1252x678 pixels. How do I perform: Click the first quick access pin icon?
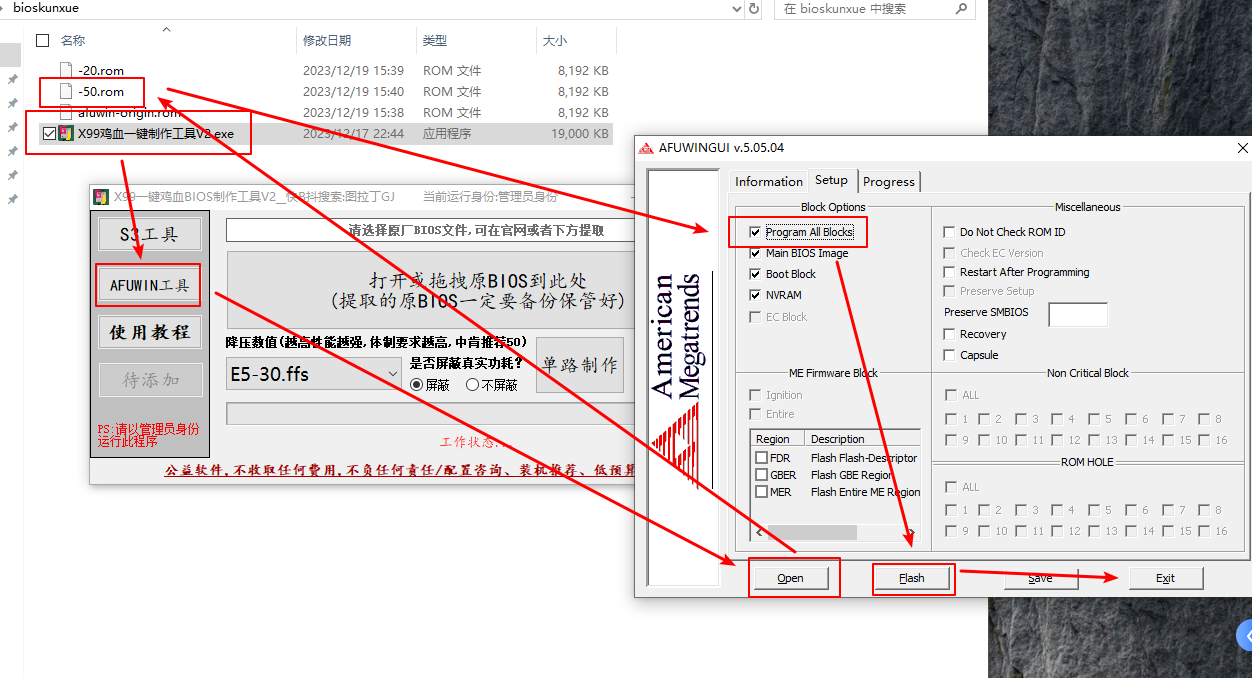pos(12,80)
